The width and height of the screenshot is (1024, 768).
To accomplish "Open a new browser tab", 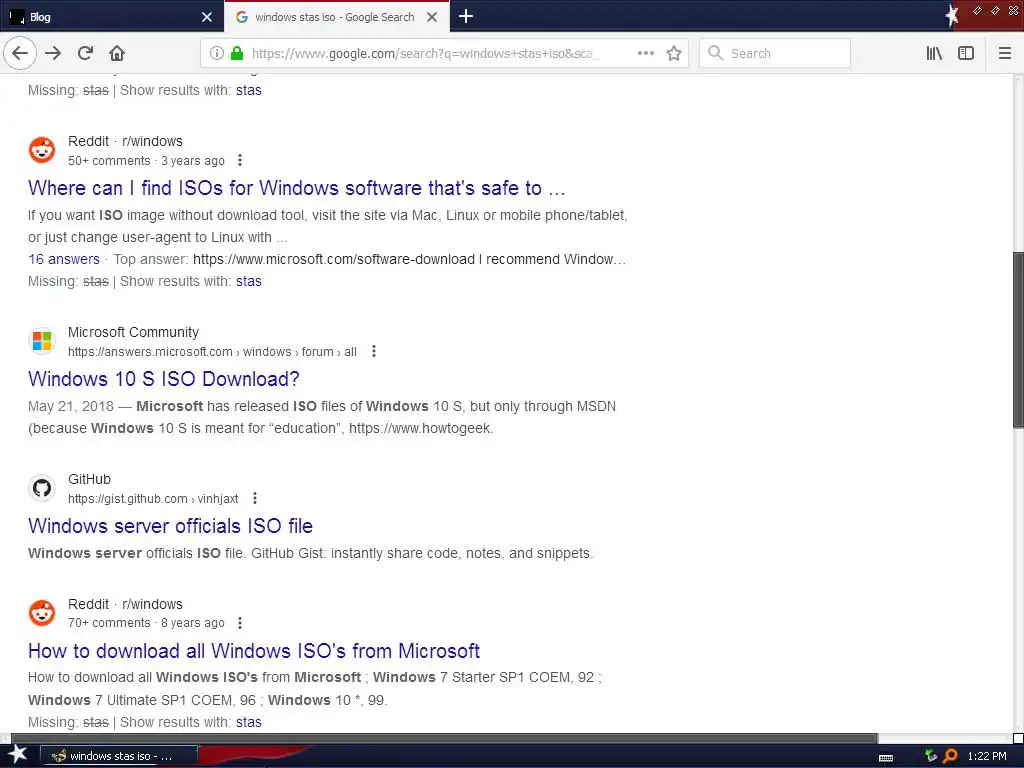I will [466, 16].
